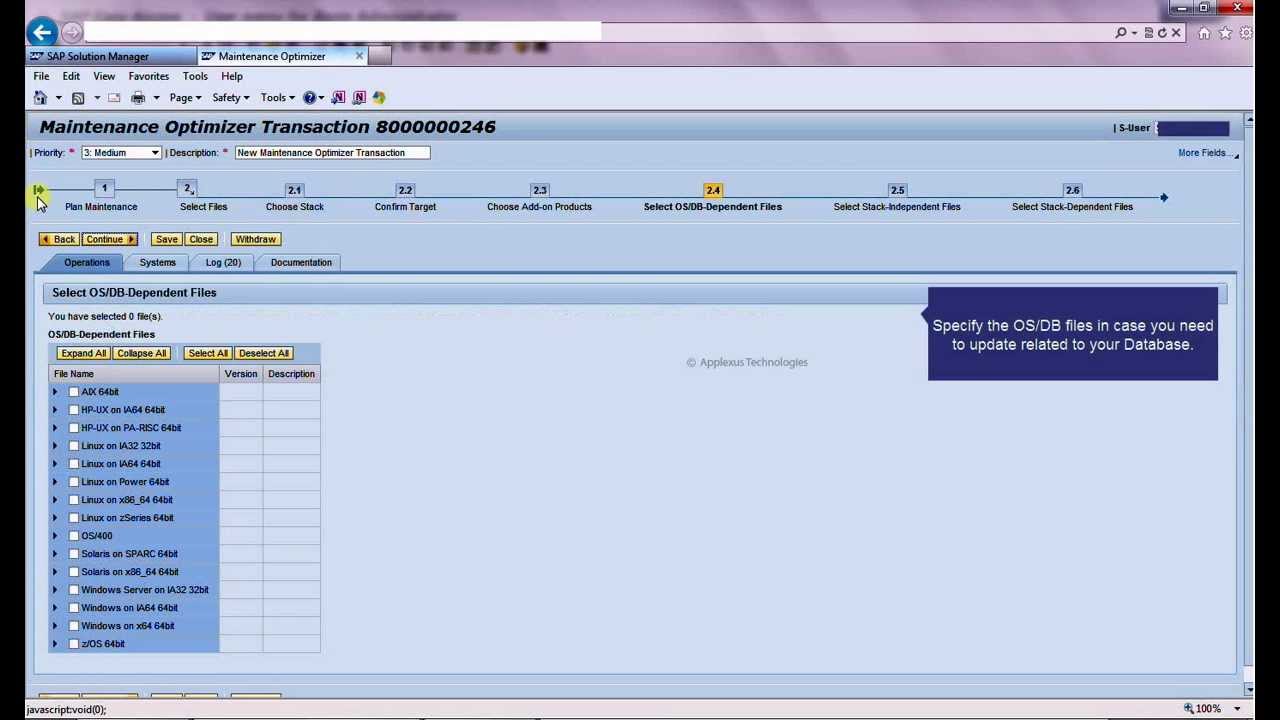Open the File menu
The height and width of the screenshot is (720, 1280).
point(41,76)
